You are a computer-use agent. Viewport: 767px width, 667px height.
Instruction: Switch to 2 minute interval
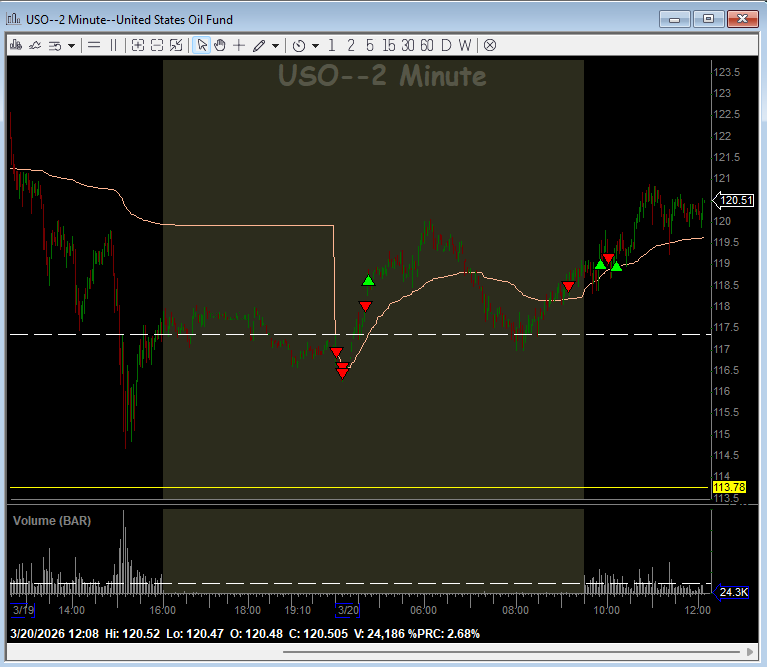coord(351,45)
